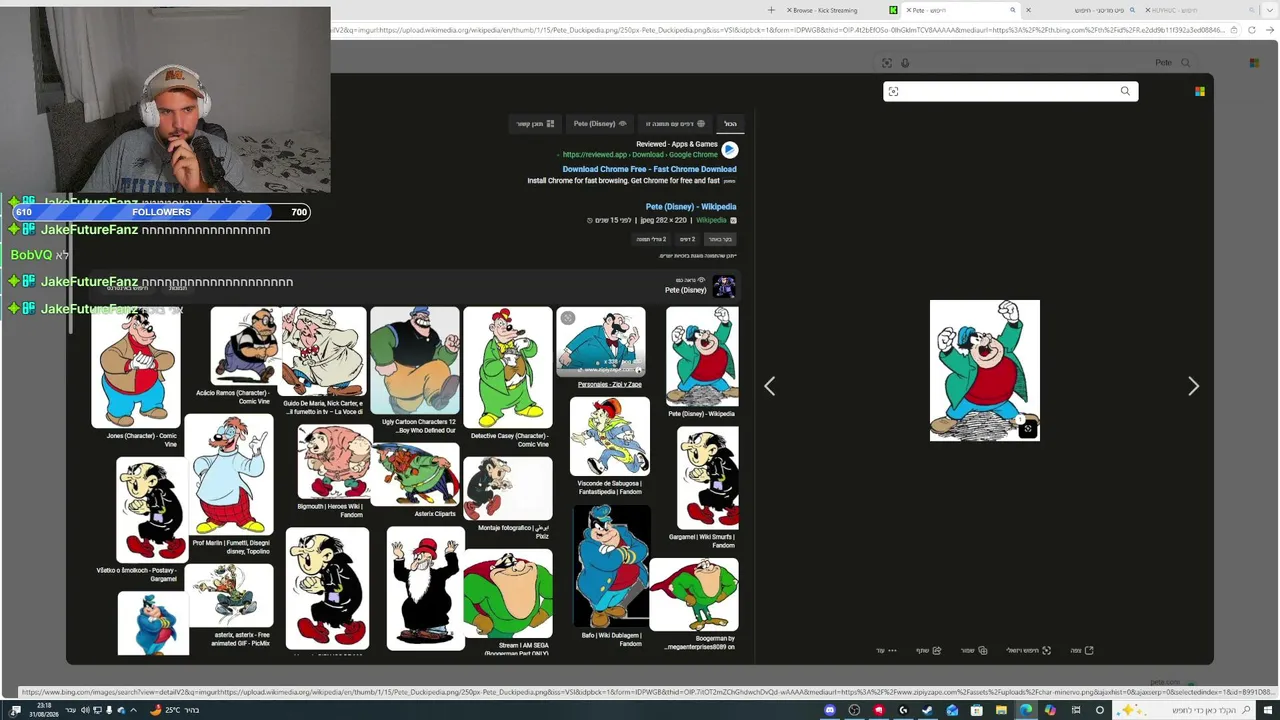The width and height of the screenshot is (1280, 720).
Task: Click the green 'Wikipedia' source link
Action: [711, 220]
